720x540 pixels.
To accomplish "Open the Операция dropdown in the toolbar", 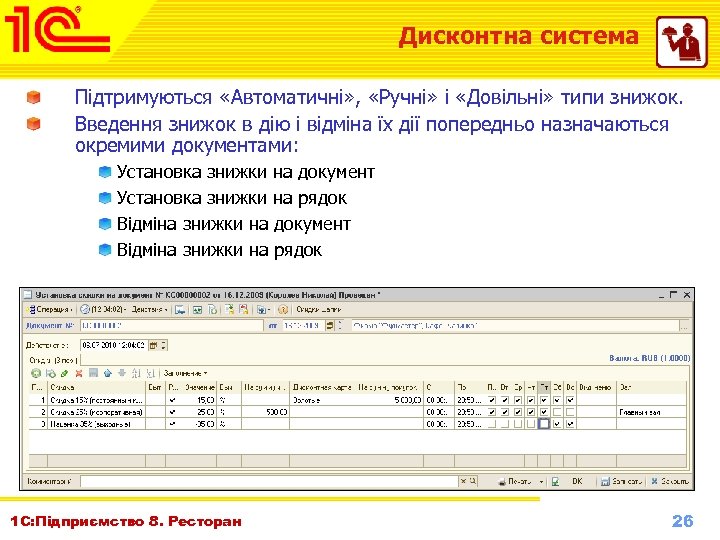I will tap(50, 309).
